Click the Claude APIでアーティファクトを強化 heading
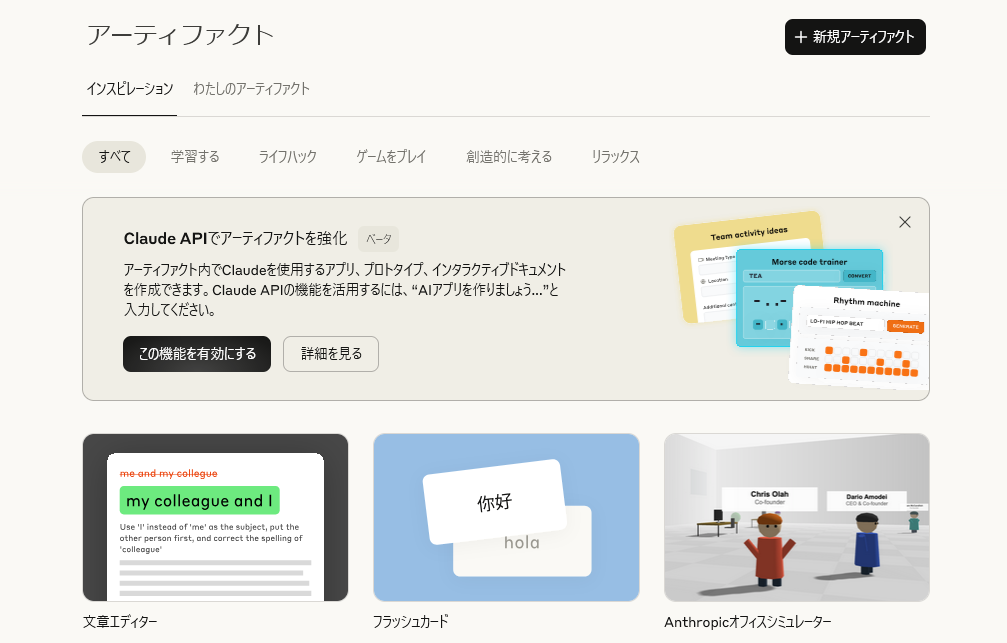 (236, 239)
